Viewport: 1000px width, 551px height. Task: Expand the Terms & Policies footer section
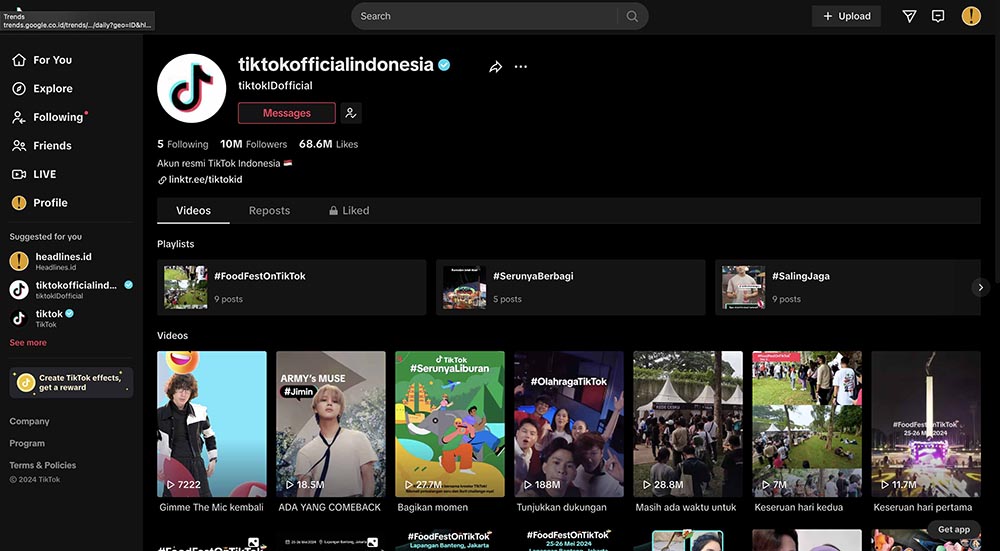(x=43, y=466)
